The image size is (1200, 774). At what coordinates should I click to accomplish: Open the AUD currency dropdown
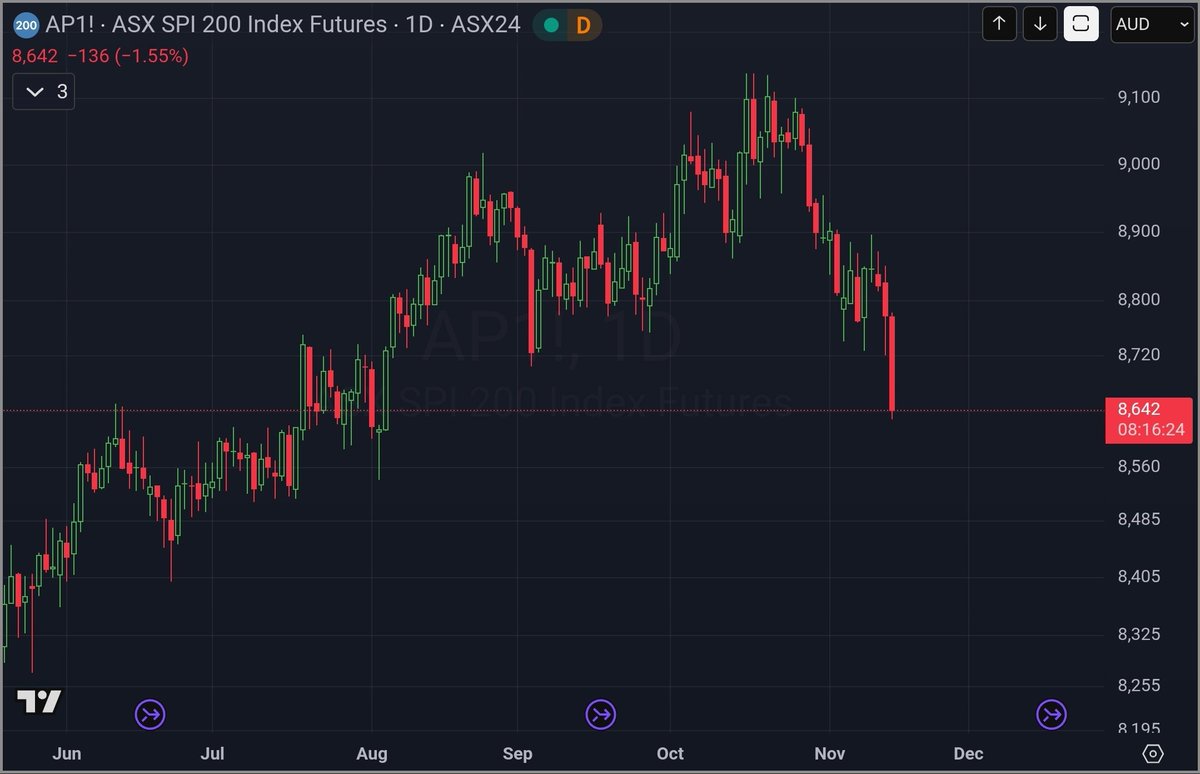[1151, 24]
